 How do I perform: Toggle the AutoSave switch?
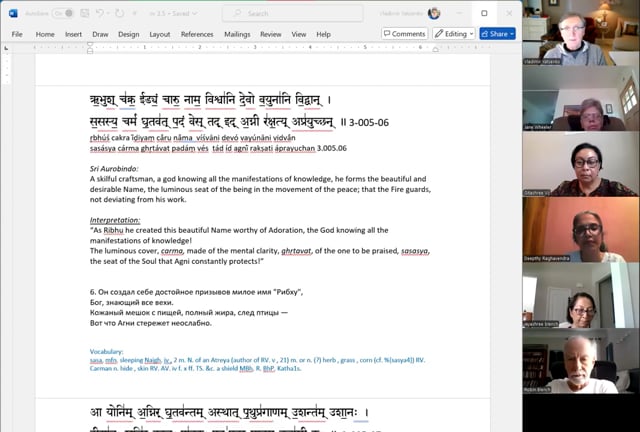point(62,13)
